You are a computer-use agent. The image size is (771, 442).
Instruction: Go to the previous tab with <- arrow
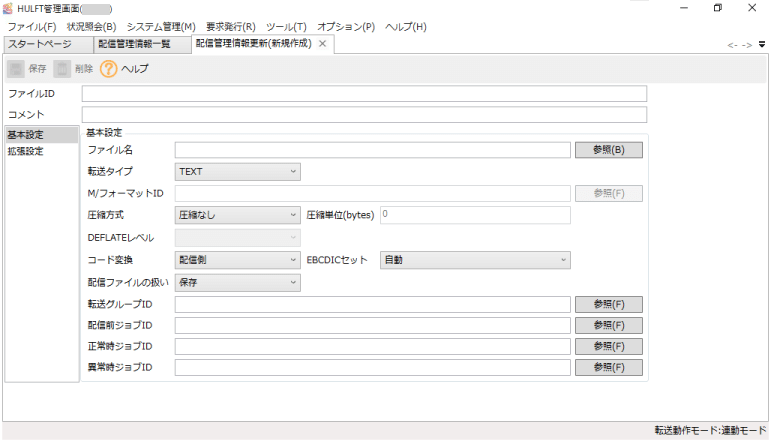coord(732,45)
